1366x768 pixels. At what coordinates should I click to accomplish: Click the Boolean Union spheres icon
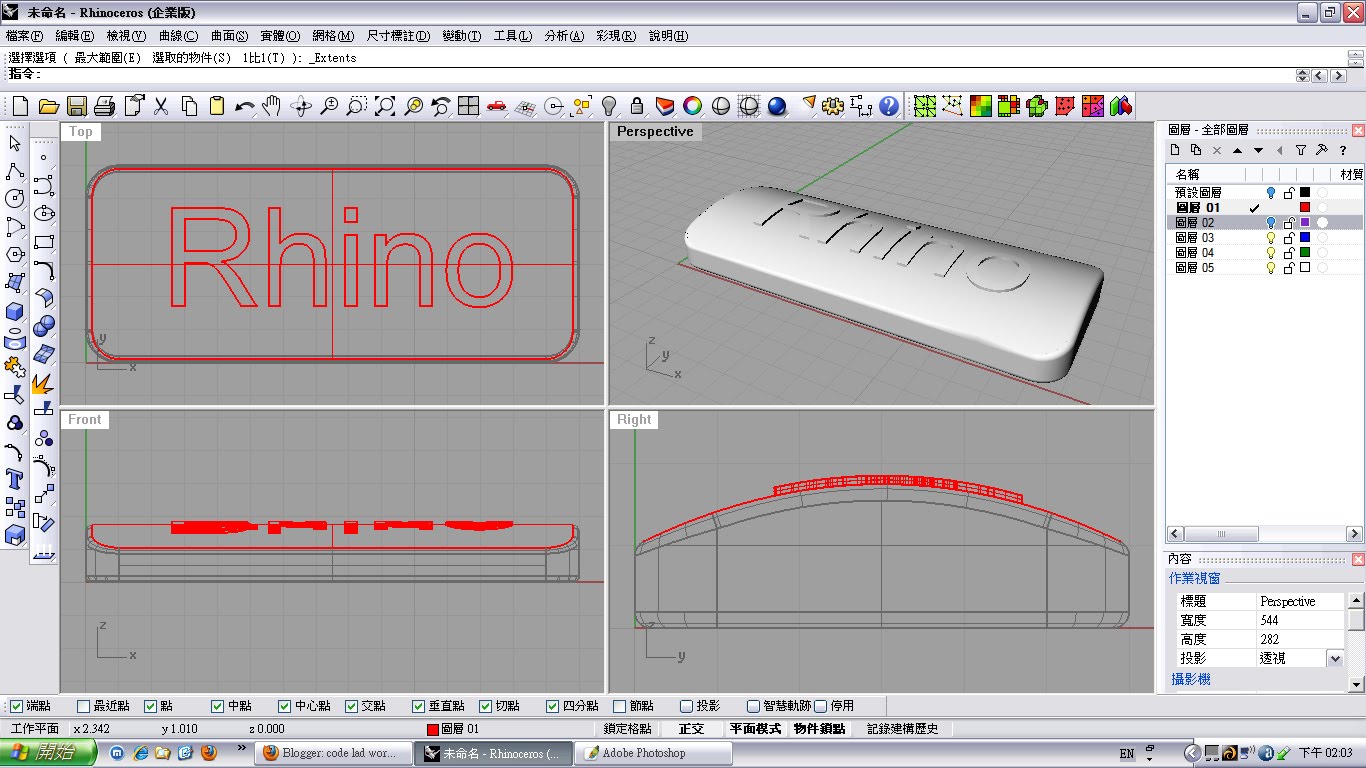44,326
